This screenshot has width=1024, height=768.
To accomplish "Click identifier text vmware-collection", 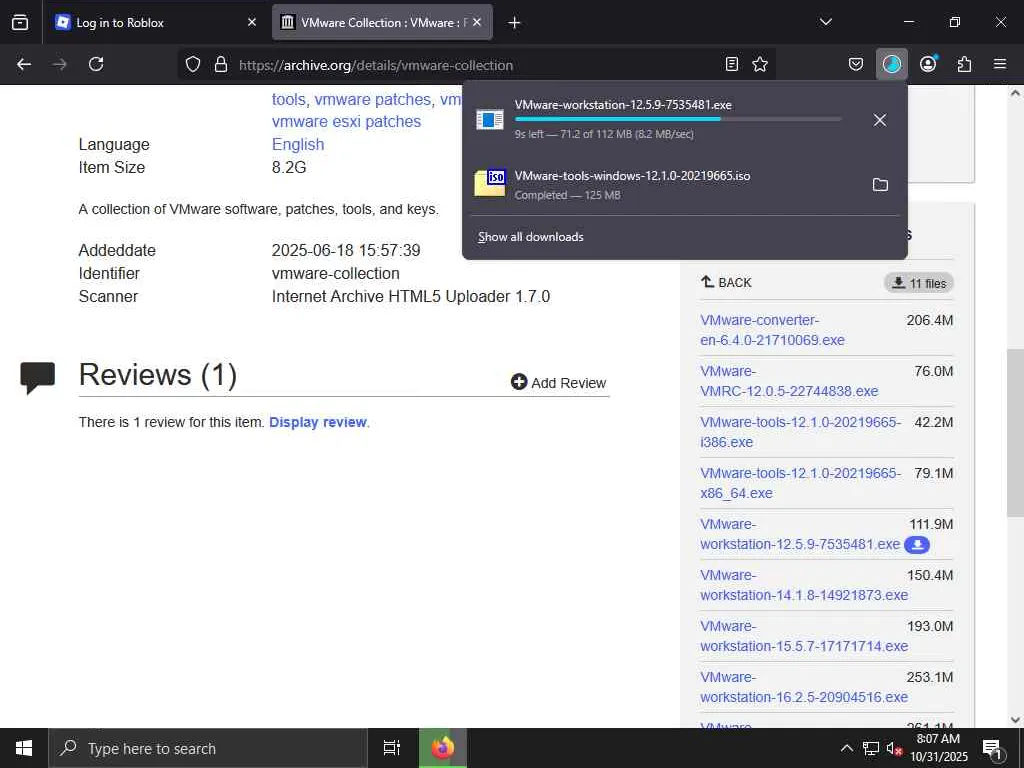I will pos(336,273).
